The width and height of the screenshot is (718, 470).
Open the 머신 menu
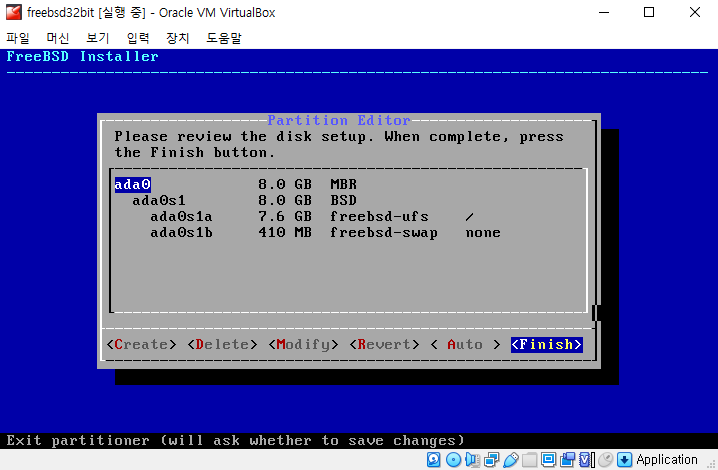point(58,38)
